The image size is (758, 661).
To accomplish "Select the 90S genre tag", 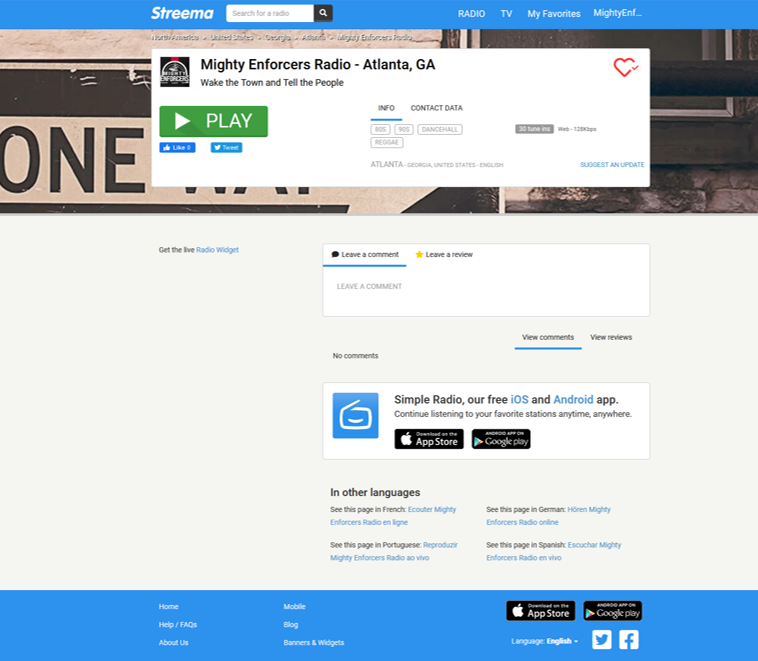I will pos(404,130).
